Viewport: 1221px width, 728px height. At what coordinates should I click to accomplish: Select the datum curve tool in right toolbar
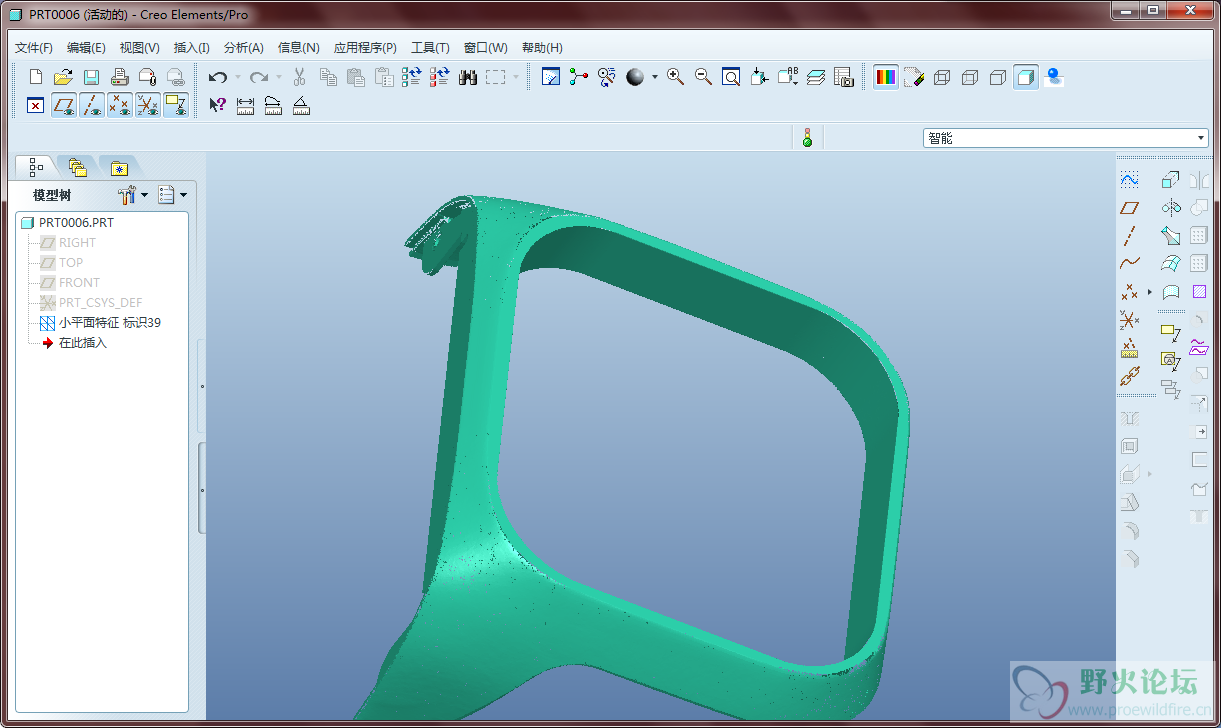click(x=1129, y=264)
